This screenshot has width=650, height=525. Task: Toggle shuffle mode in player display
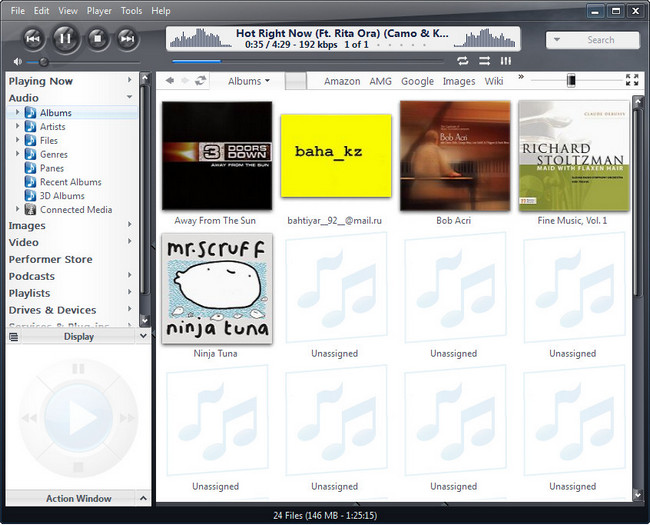pyautogui.click(x=484, y=61)
